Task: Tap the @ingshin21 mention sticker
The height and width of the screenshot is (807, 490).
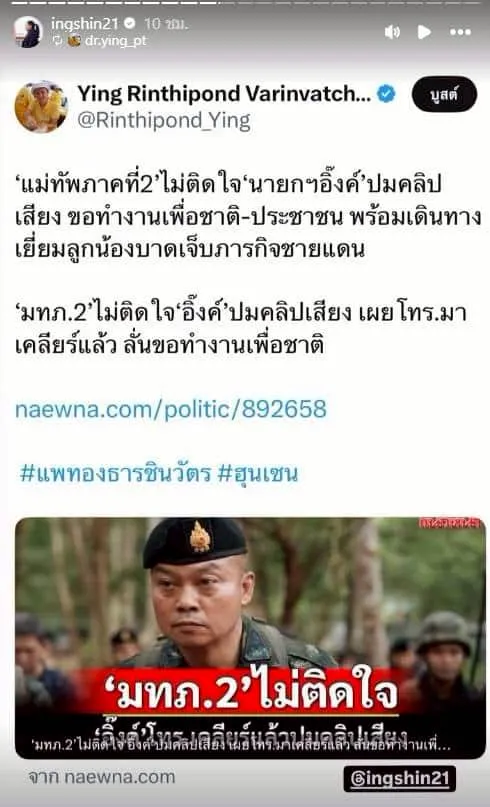Action: pos(400,779)
